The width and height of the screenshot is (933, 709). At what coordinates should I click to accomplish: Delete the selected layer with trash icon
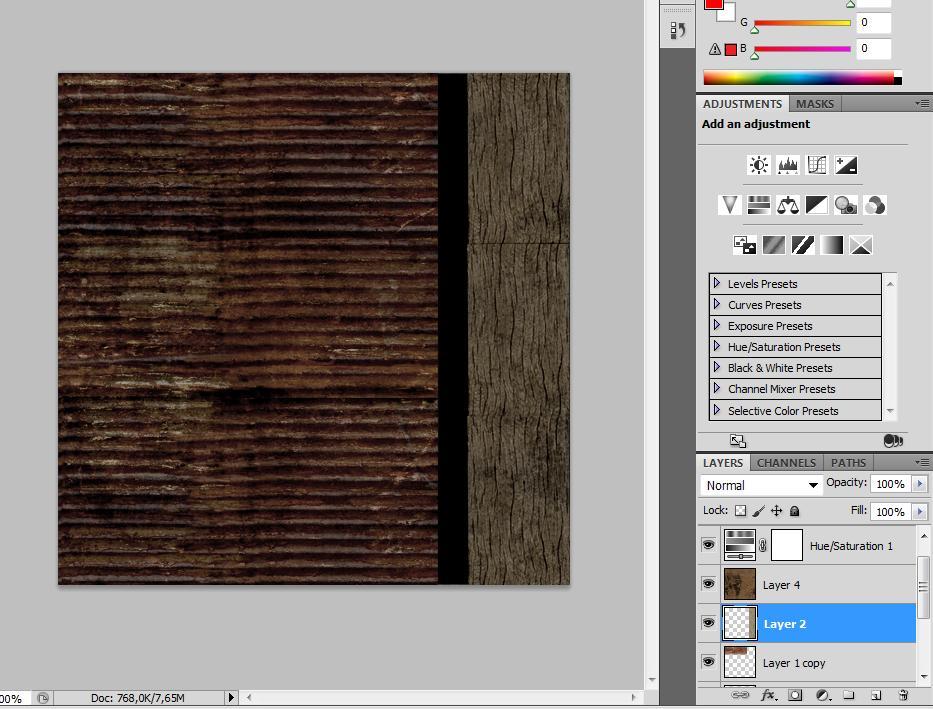(x=903, y=695)
